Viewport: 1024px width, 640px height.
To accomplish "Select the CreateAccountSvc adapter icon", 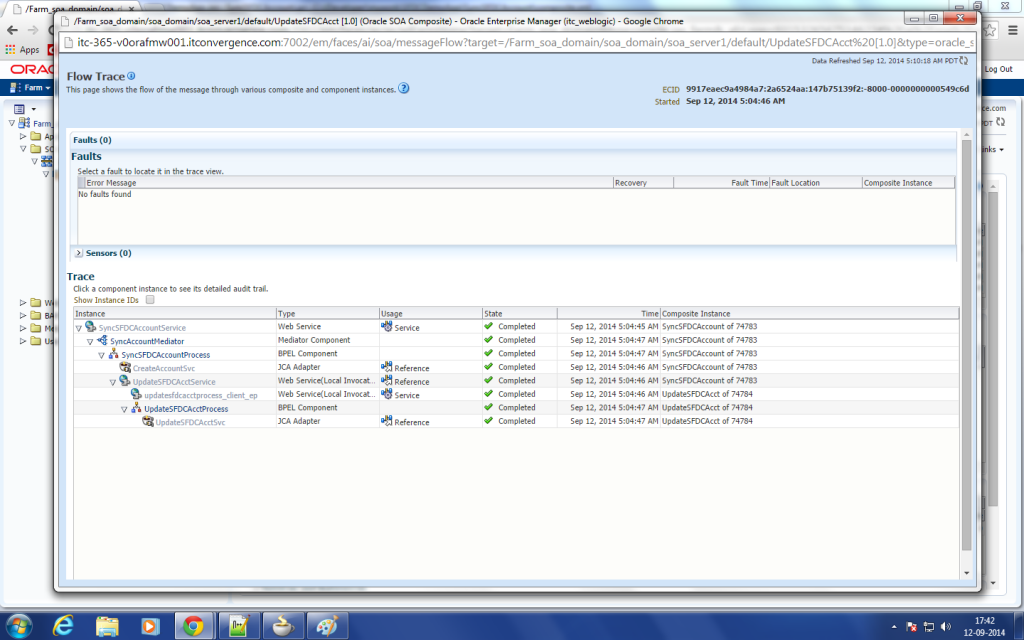I will [x=125, y=368].
